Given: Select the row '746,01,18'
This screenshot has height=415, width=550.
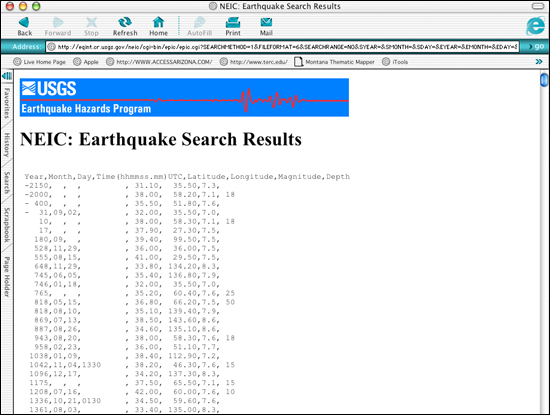Looking at the screenshot, I should click(127, 285).
